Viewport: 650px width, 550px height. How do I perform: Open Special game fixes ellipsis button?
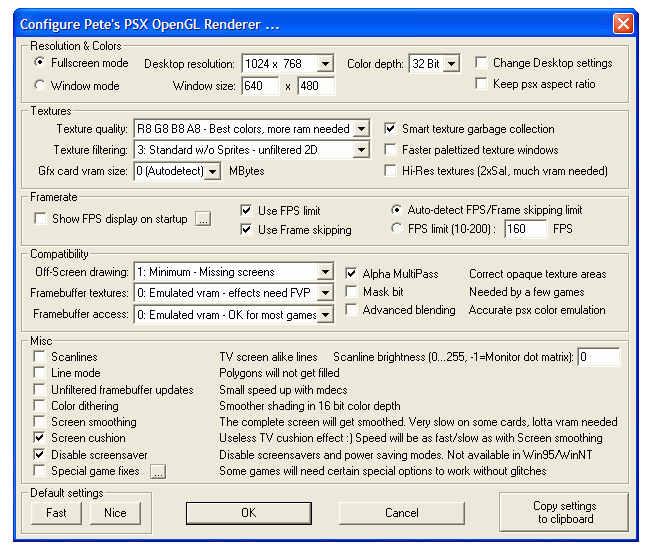pyautogui.click(x=158, y=471)
